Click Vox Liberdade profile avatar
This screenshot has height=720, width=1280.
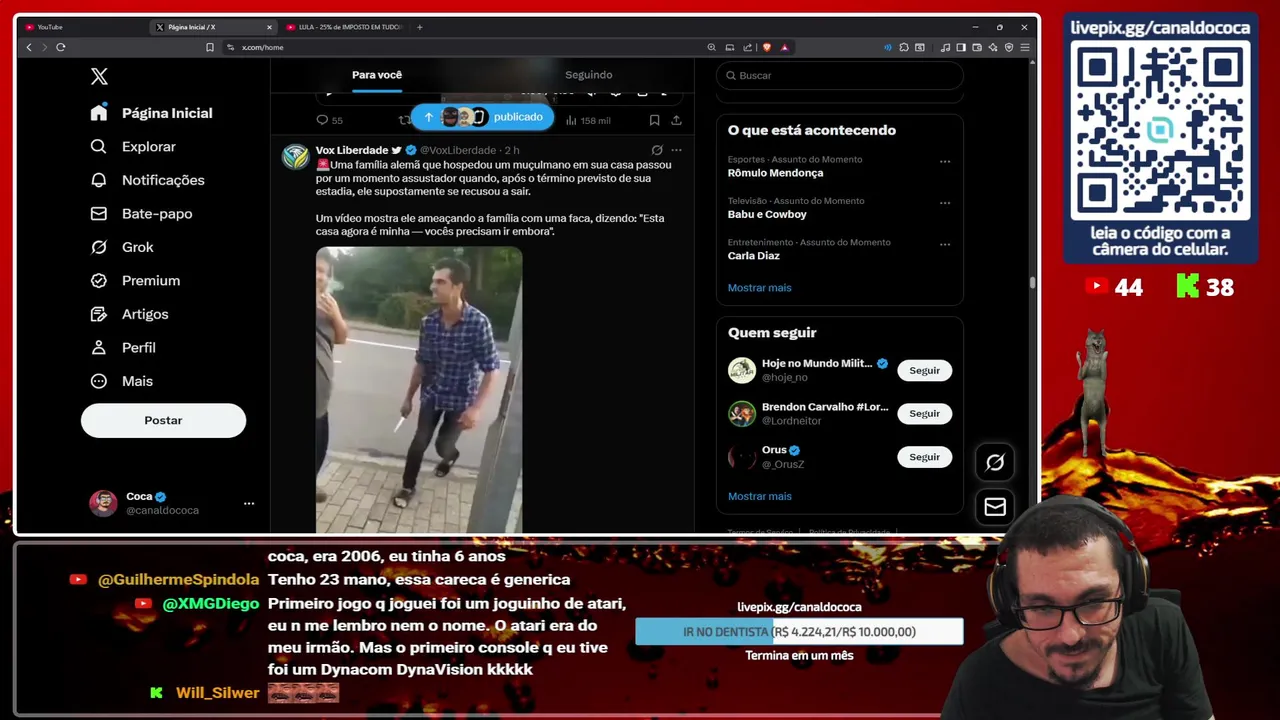[x=295, y=157]
